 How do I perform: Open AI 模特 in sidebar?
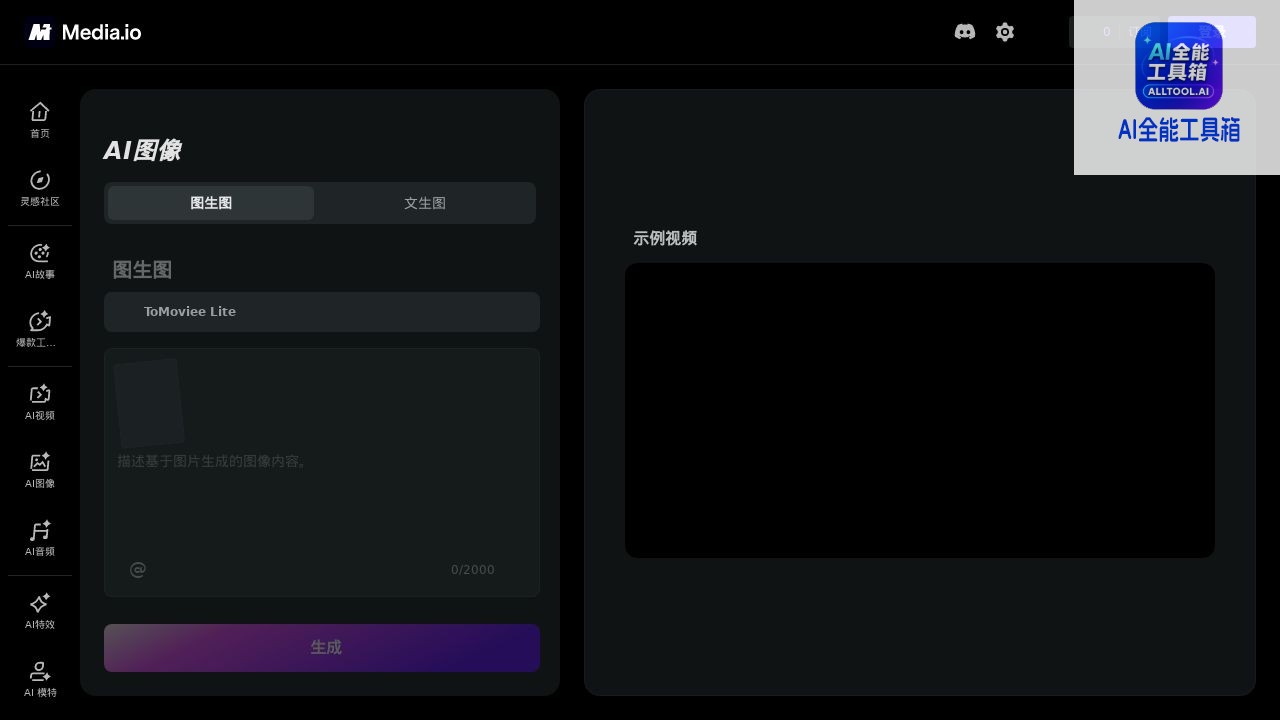tap(40, 679)
